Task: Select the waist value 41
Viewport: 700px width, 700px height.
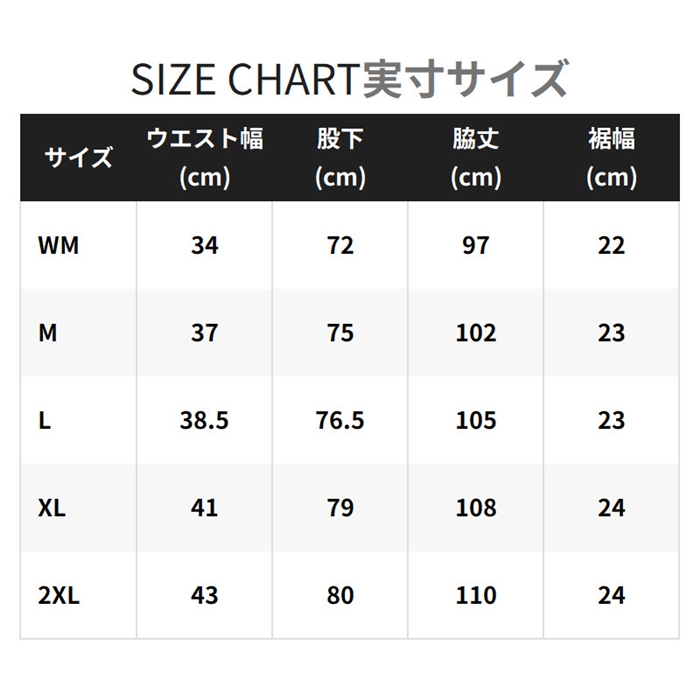Action: (204, 508)
